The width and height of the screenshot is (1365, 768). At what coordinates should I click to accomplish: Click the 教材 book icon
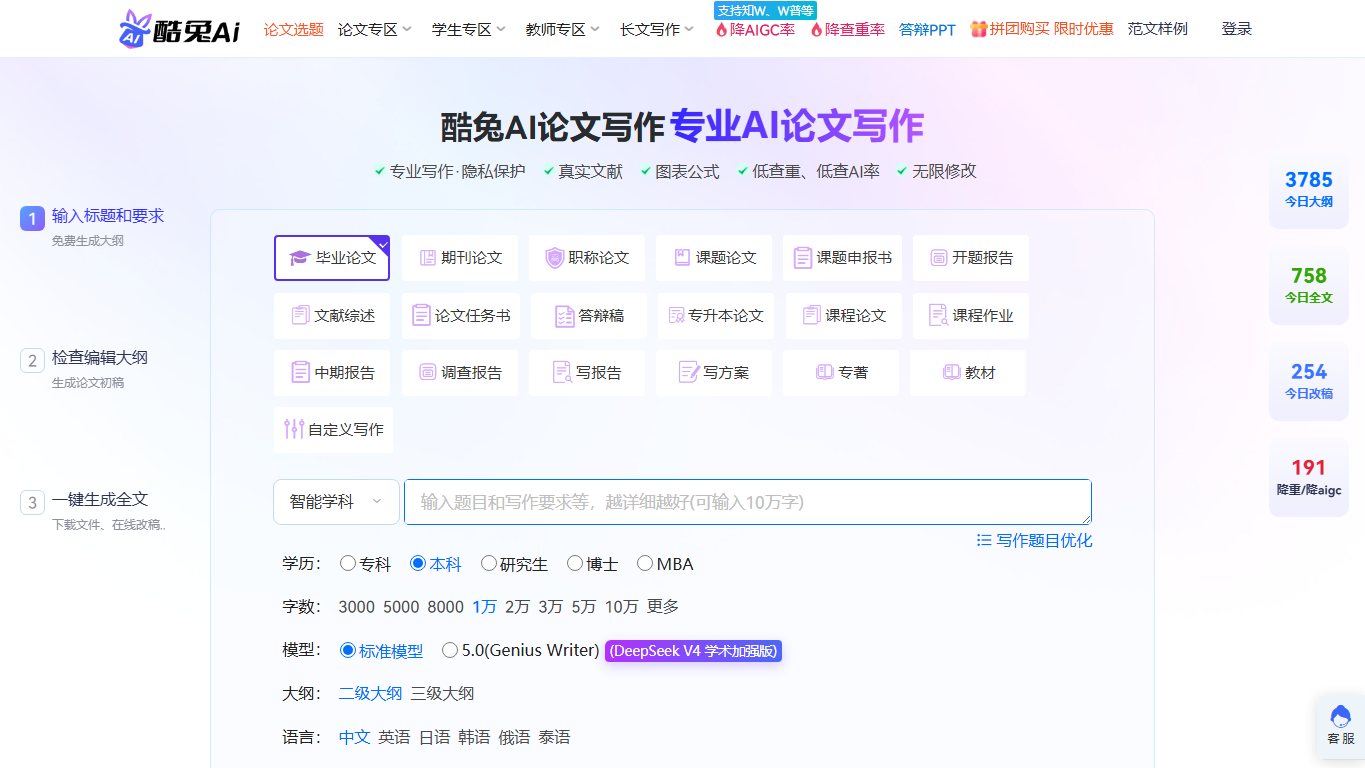coord(952,372)
